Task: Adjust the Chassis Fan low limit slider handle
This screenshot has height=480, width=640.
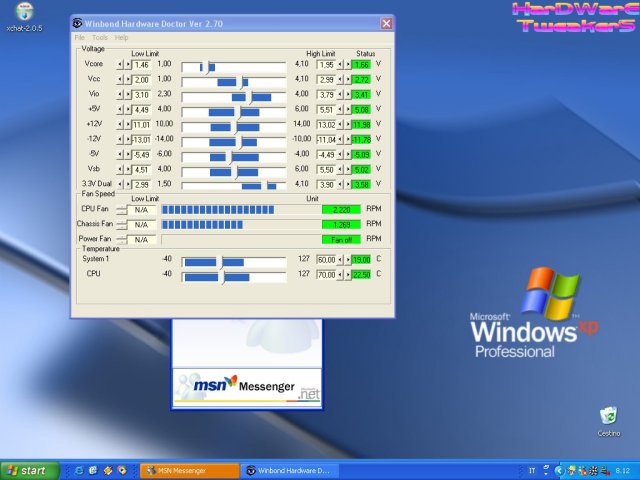Action: pyautogui.click(x=121, y=225)
